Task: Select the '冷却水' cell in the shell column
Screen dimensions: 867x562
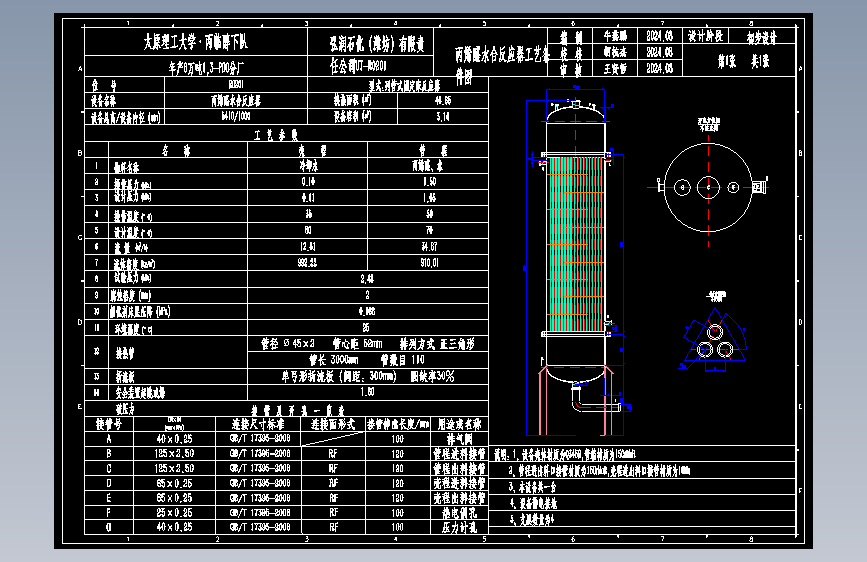Action: coord(308,165)
